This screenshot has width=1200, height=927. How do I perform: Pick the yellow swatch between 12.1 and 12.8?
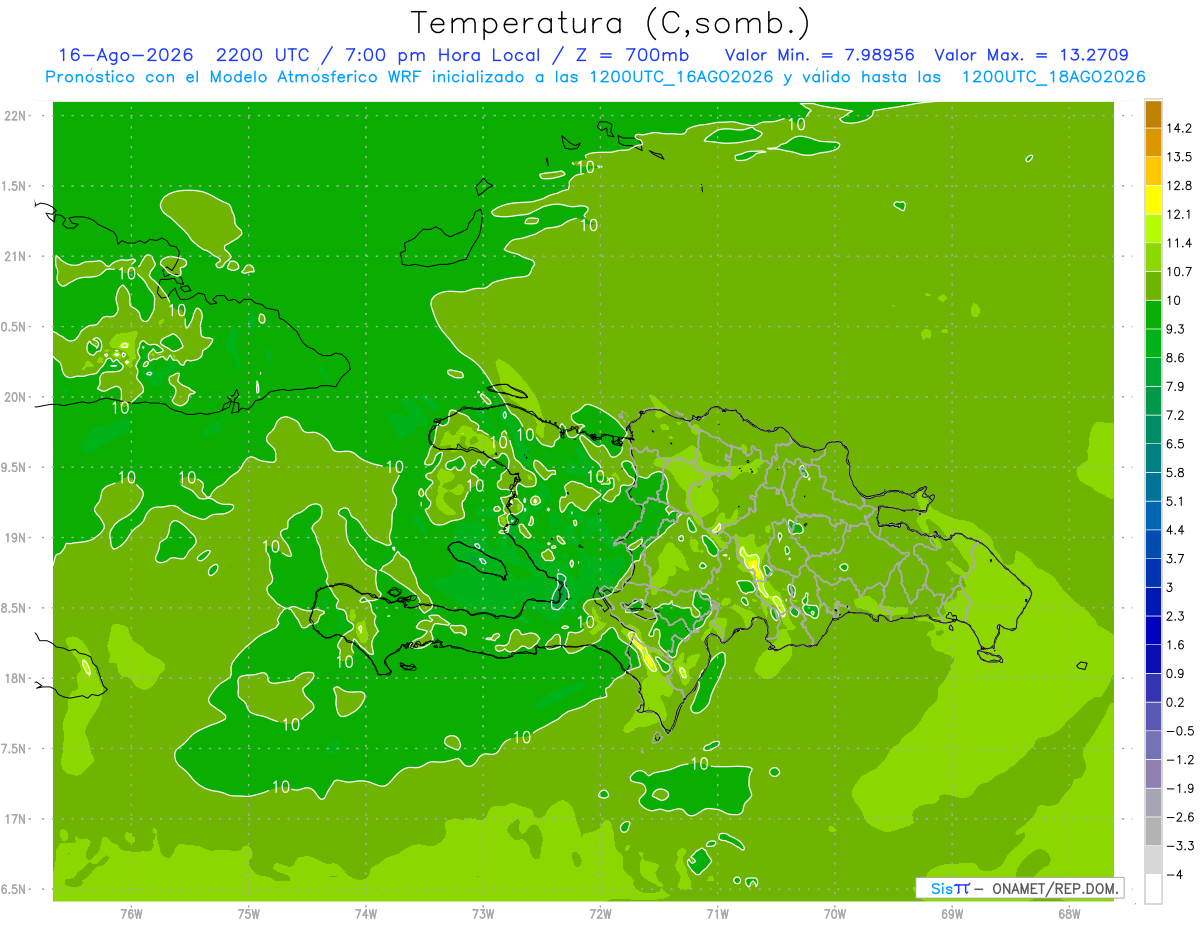[1153, 200]
